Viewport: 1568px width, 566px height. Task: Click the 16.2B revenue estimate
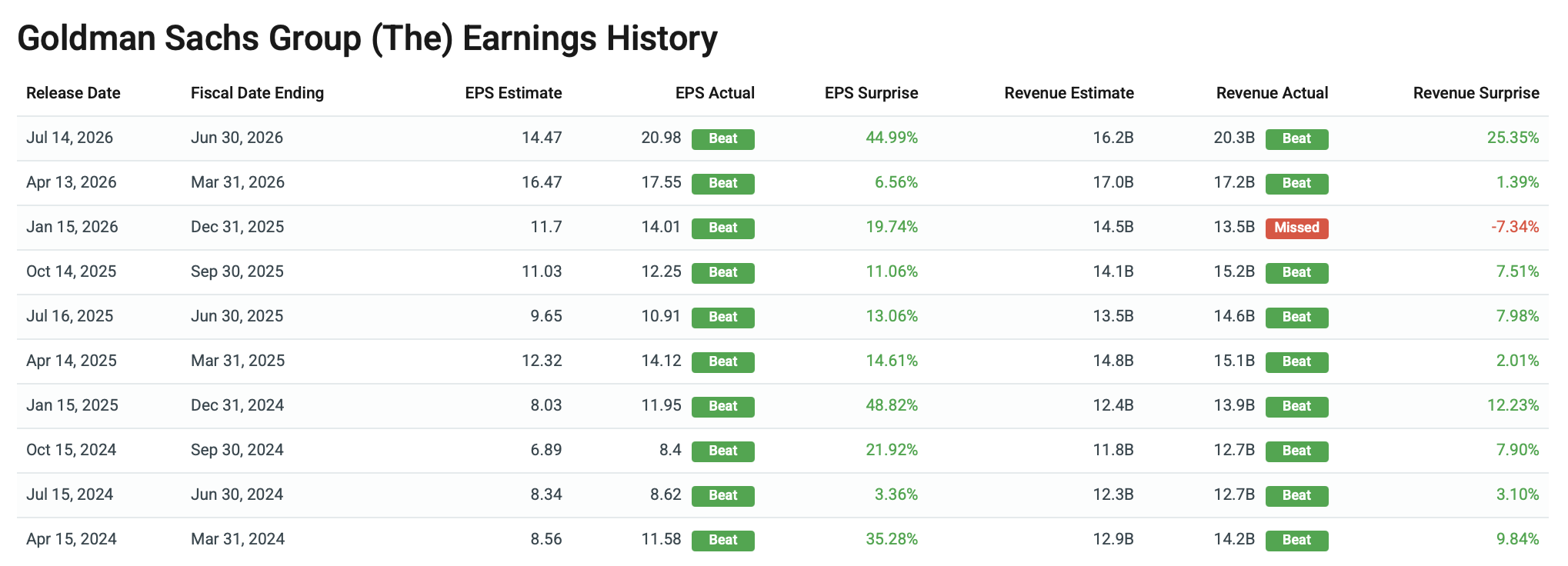pyautogui.click(x=1113, y=138)
